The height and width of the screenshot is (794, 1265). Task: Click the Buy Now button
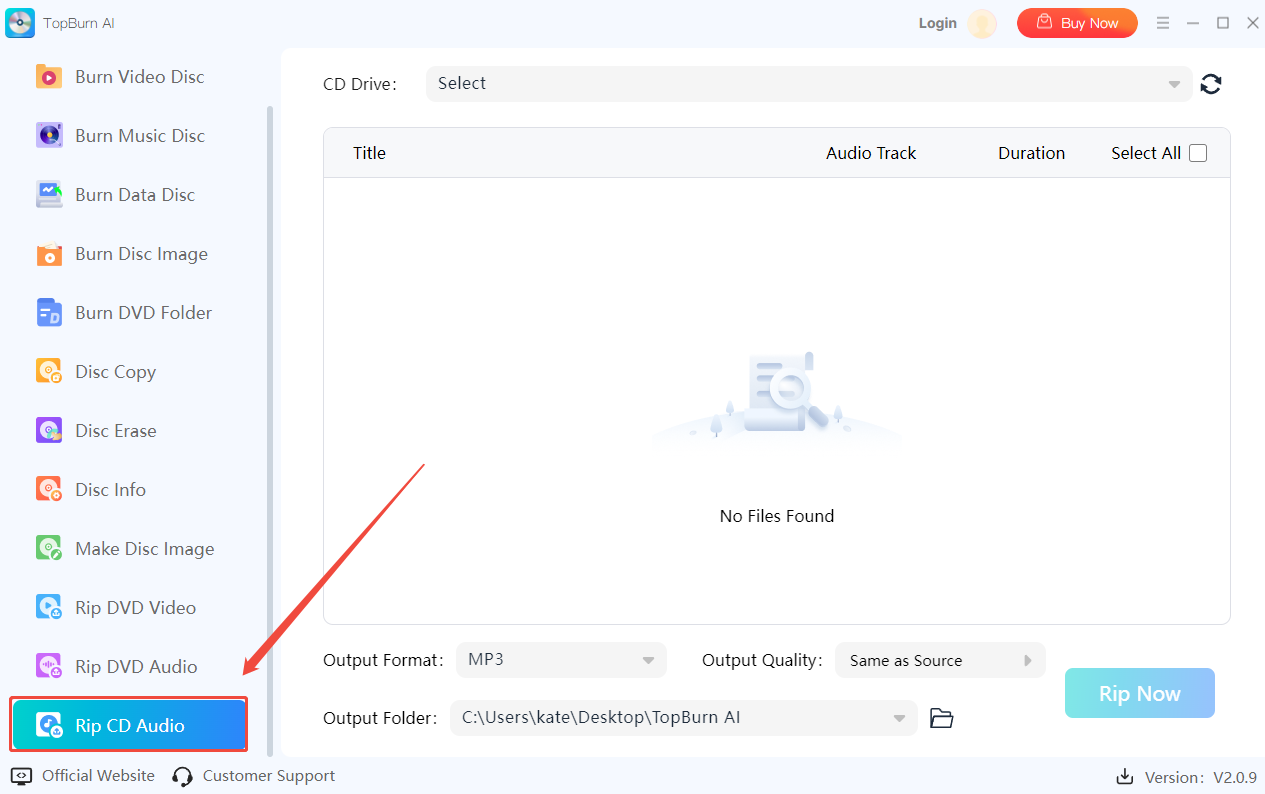1077,23
